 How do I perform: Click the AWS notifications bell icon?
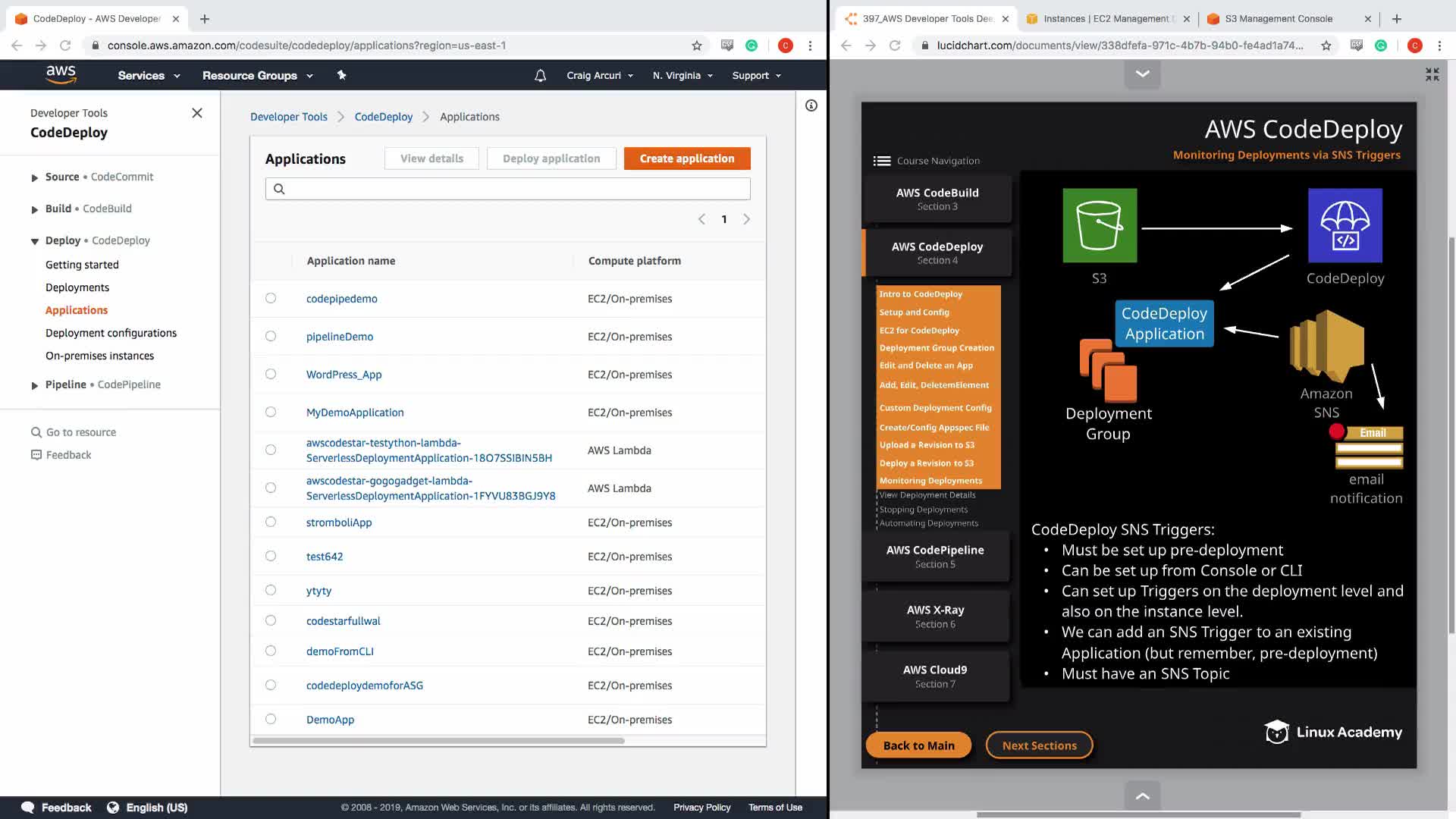click(x=540, y=76)
